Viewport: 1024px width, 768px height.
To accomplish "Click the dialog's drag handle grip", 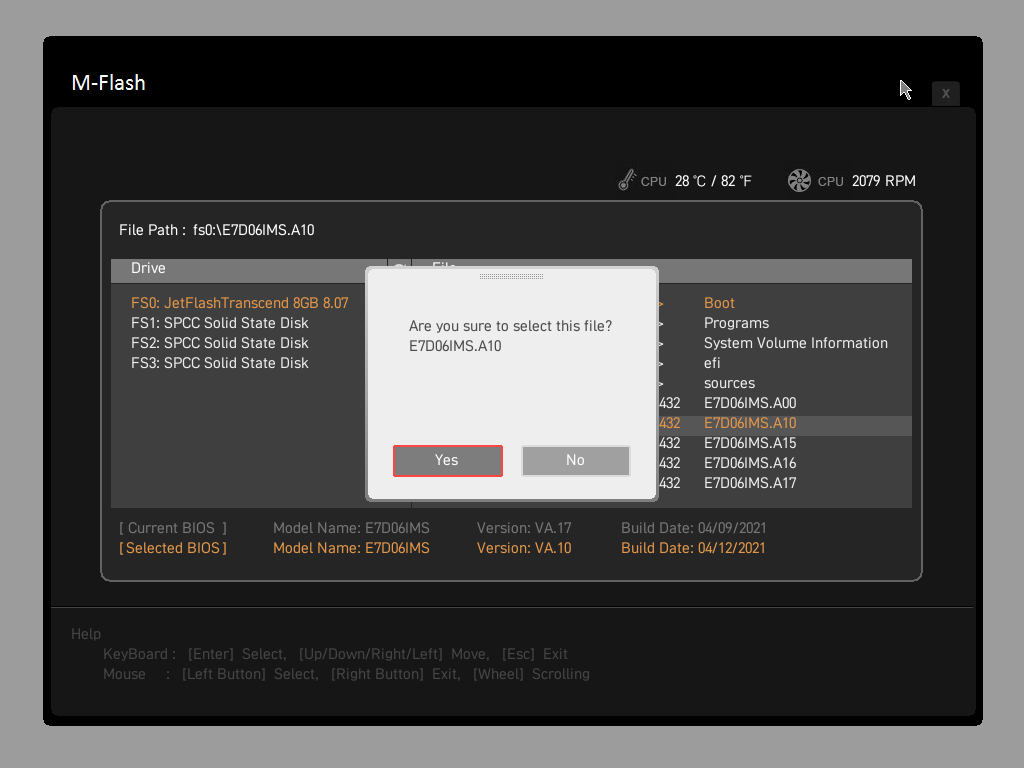I will click(x=511, y=276).
